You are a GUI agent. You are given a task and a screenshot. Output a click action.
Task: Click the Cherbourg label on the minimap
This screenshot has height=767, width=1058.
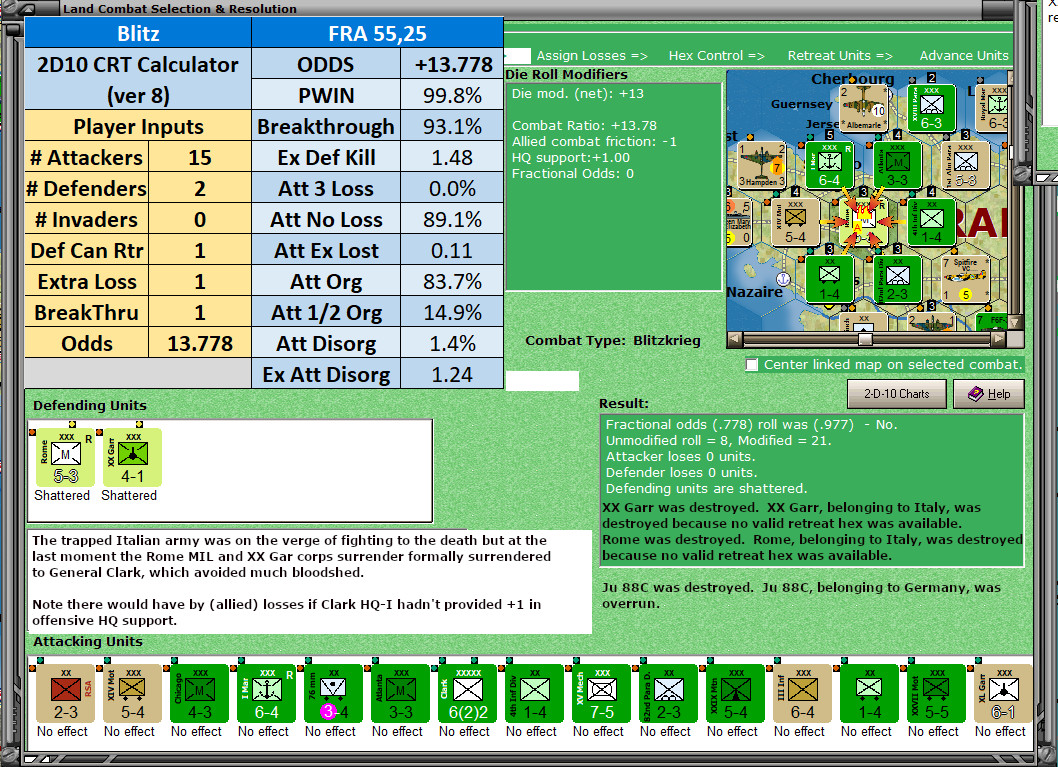click(x=852, y=79)
